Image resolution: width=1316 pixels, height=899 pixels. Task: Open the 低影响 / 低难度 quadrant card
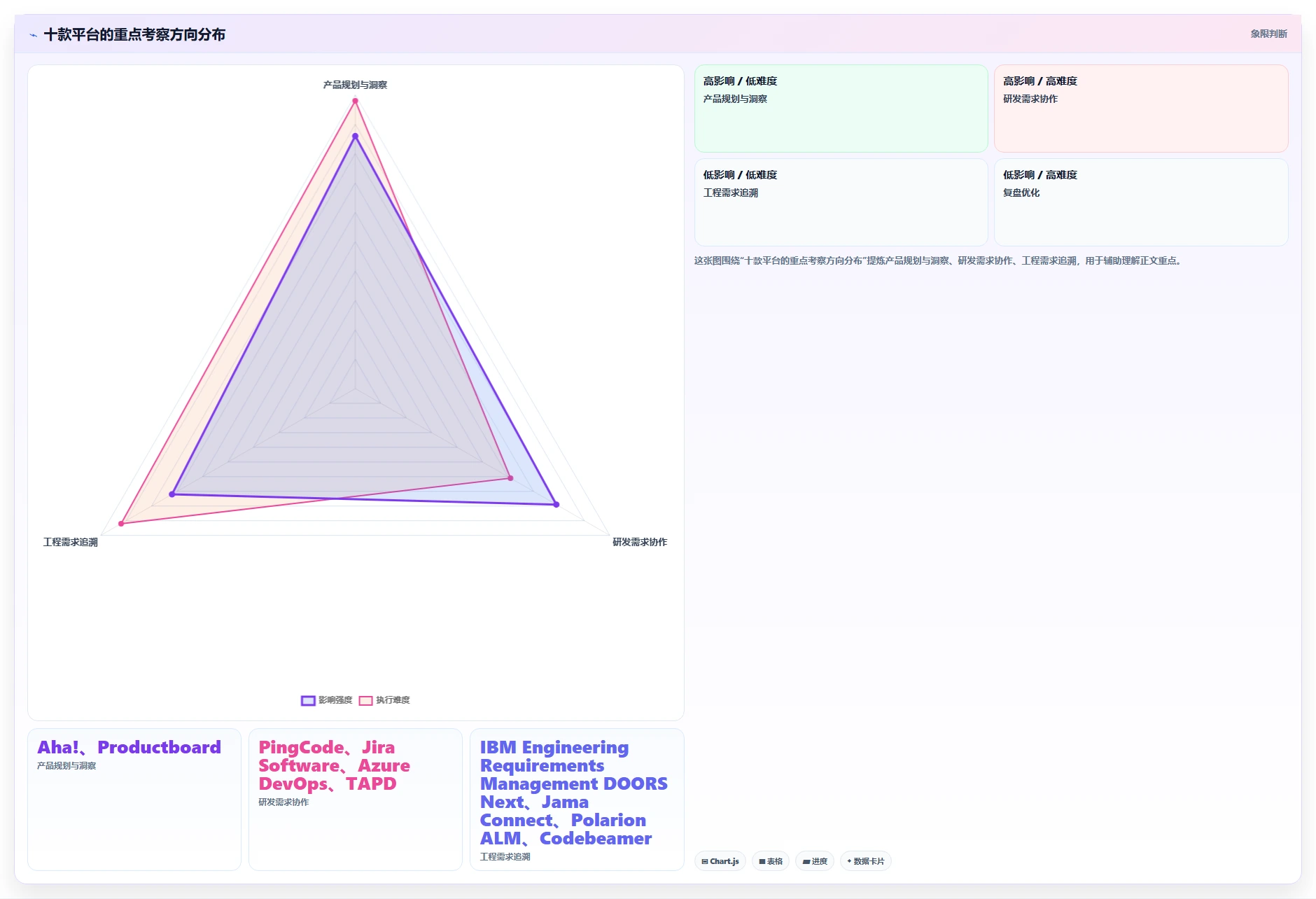click(841, 202)
